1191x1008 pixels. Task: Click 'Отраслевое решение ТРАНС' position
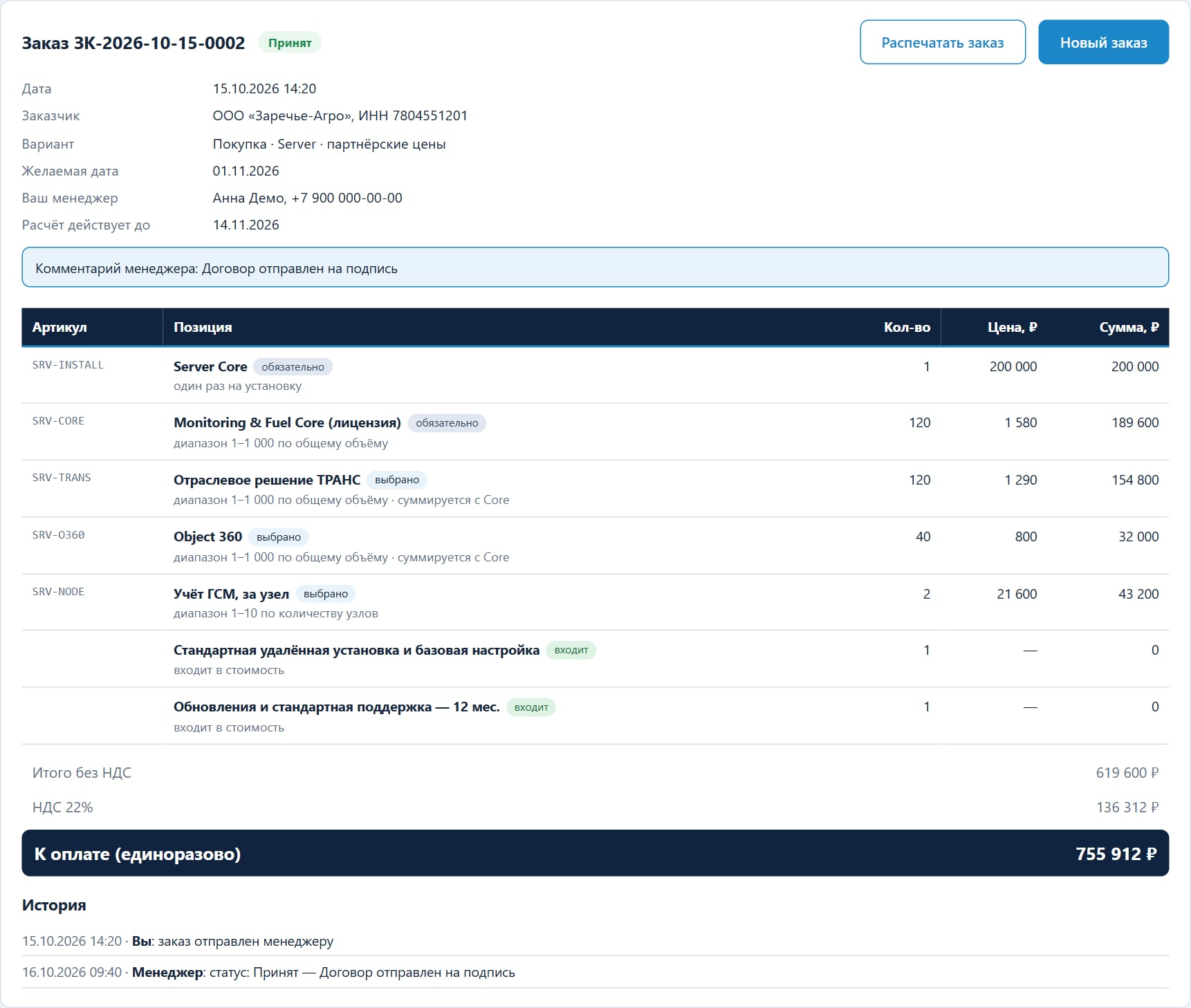[267, 480]
